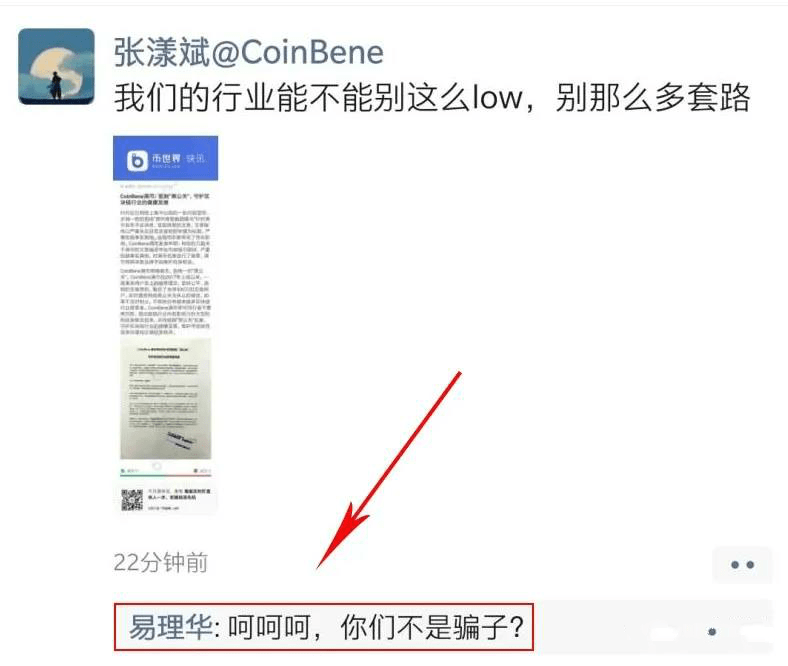This screenshot has width=788, height=666.
Task: Tap the blue banner of the shared article
Action: click(x=165, y=158)
